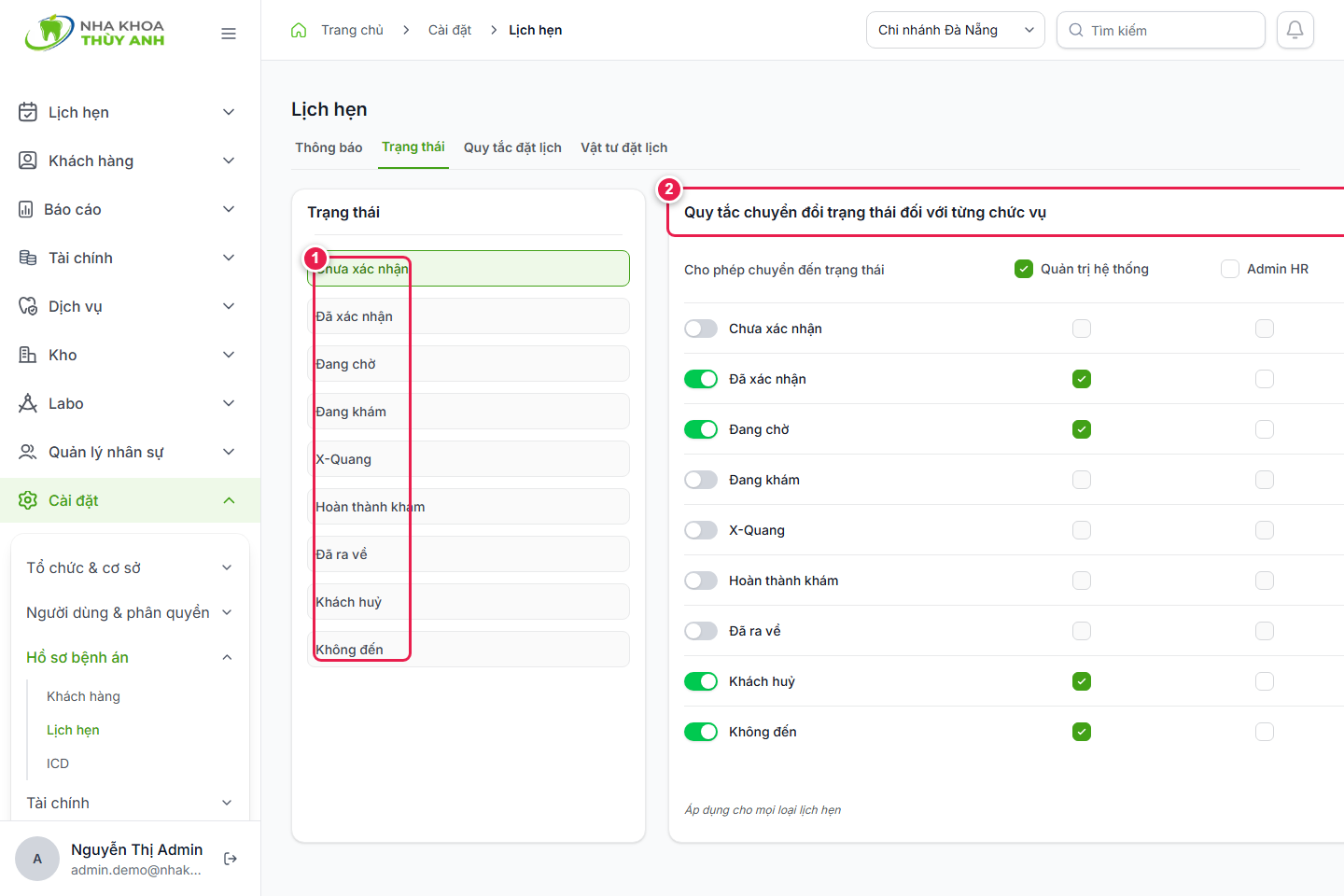Click the Cài đặt breadcrumb link
Viewport: 1344px width, 896px height.
(x=450, y=30)
